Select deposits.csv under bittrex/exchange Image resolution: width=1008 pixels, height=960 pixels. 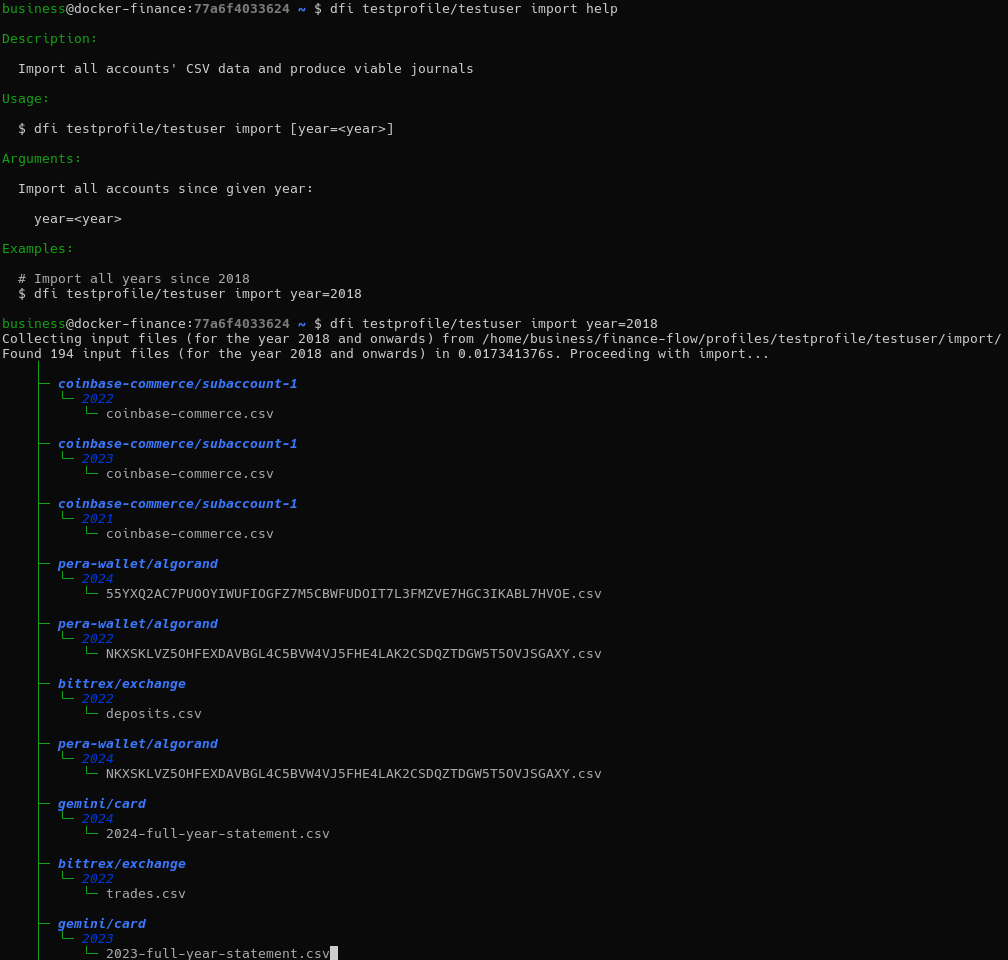tap(153, 714)
